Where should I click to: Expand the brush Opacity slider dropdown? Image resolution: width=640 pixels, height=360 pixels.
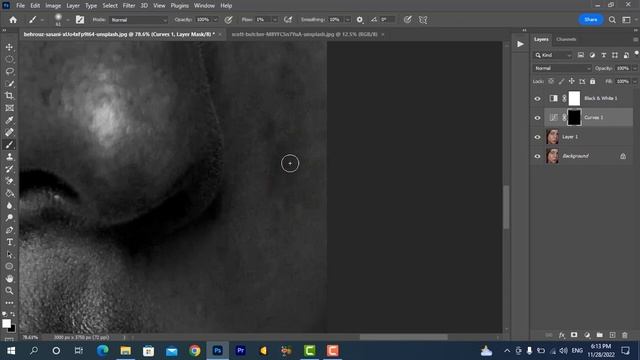click(216, 20)
